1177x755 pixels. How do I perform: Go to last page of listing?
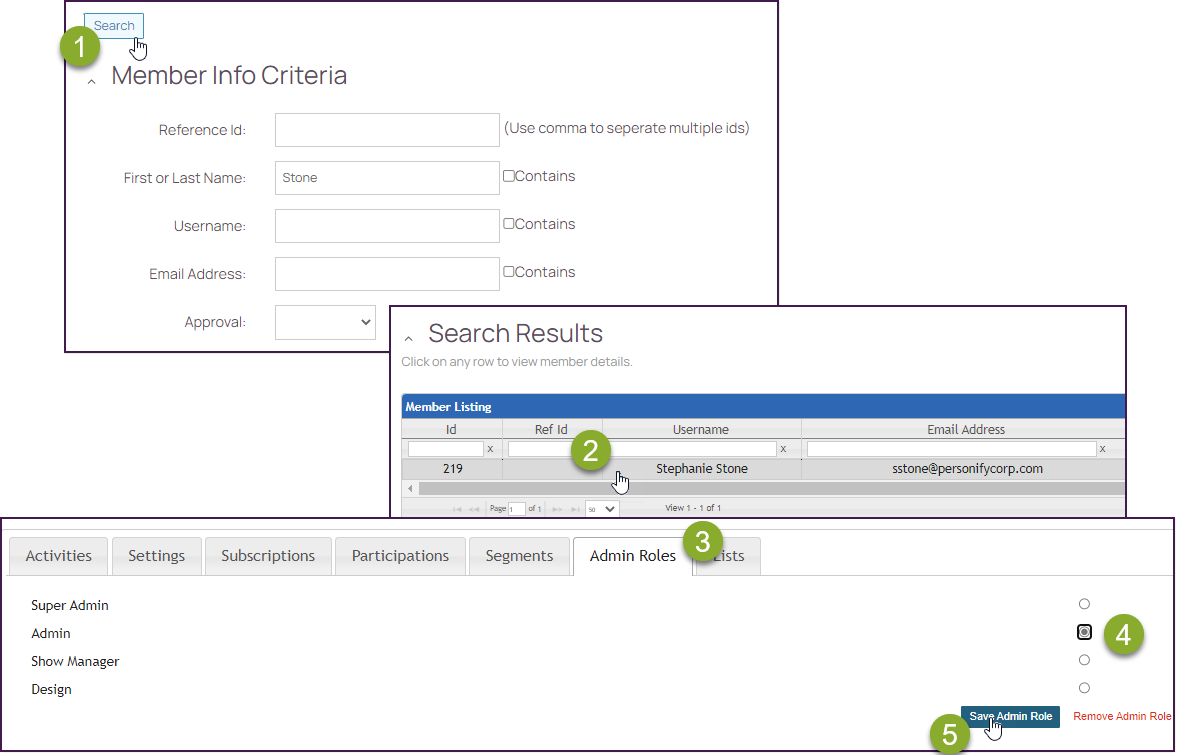575,509
